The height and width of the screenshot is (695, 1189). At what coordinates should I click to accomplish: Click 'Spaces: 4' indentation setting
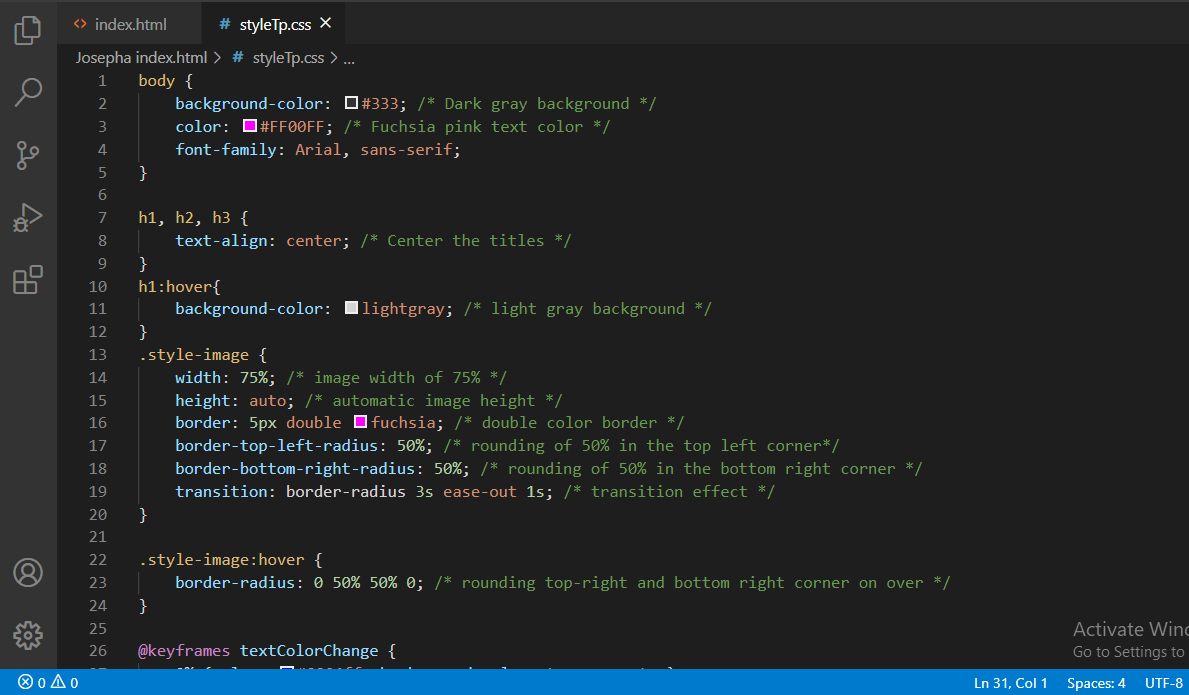point(1096,683)
